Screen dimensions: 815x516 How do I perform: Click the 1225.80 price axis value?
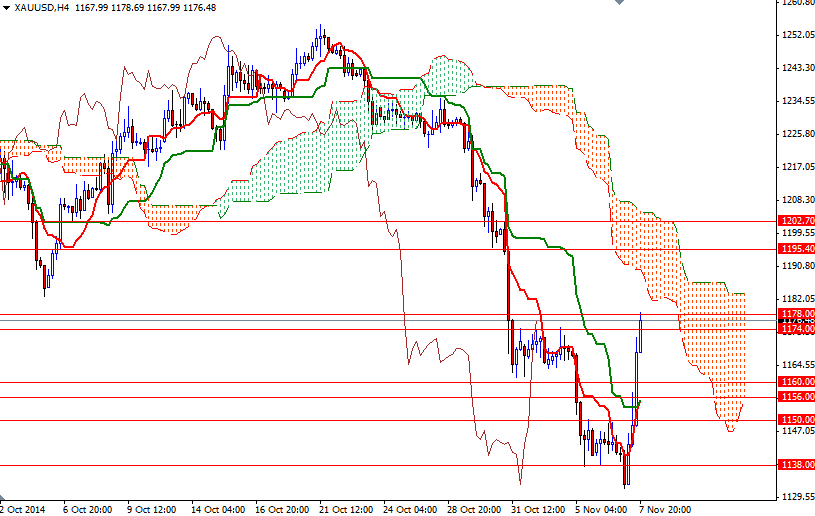point(798,134)
